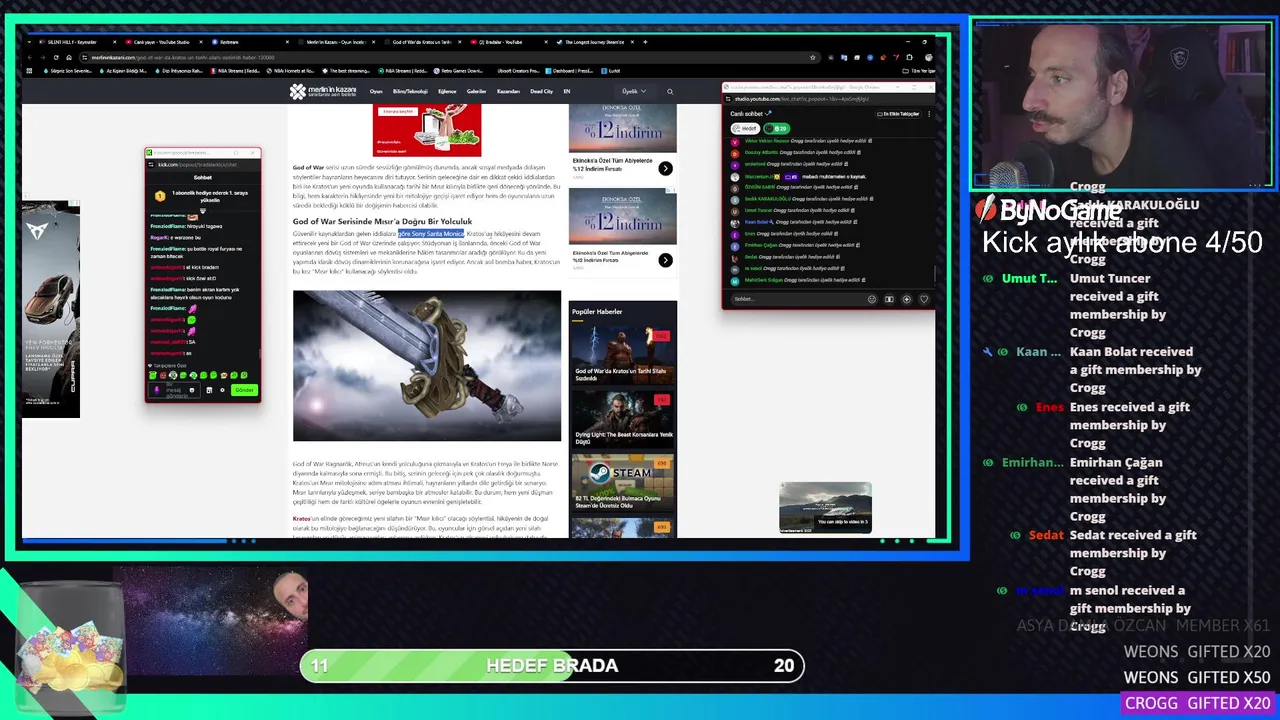This screenshot has height=720, width=1280.
Task: Open the Dead City site menu
Action: click(x=541, y=91)
